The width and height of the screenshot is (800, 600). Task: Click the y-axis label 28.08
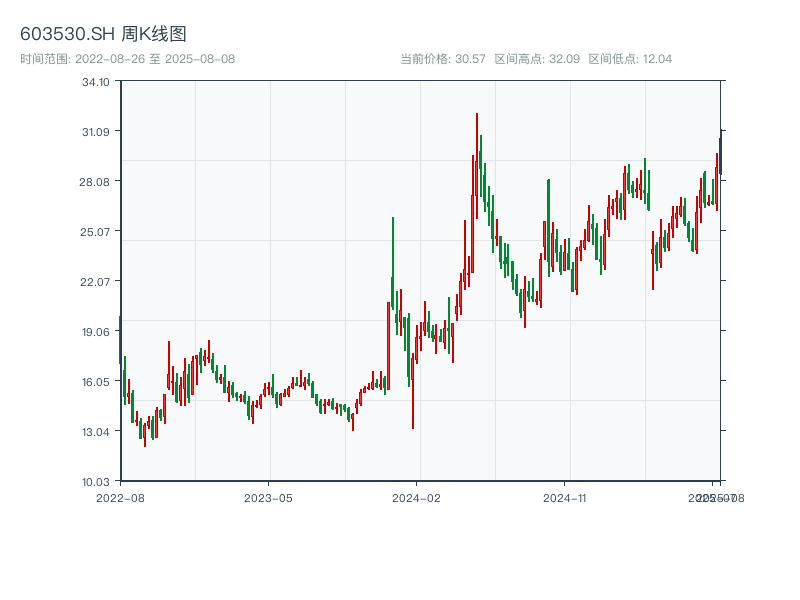95,182
